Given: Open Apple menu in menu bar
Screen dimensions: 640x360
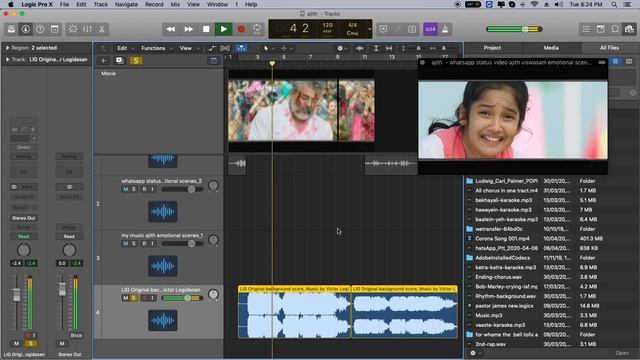Looking at the screenshot, I should [x=11, y=4].
